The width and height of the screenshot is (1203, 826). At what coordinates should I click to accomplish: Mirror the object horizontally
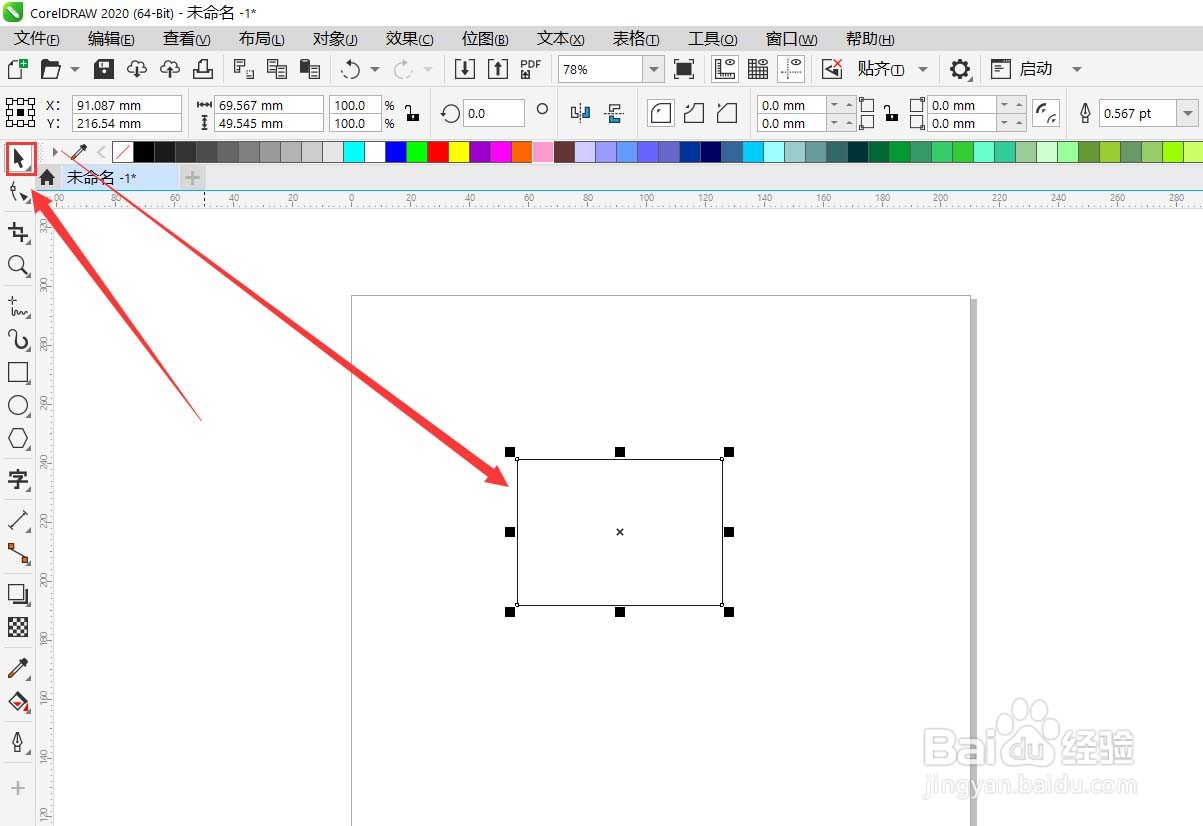click(x=581, y=113)
